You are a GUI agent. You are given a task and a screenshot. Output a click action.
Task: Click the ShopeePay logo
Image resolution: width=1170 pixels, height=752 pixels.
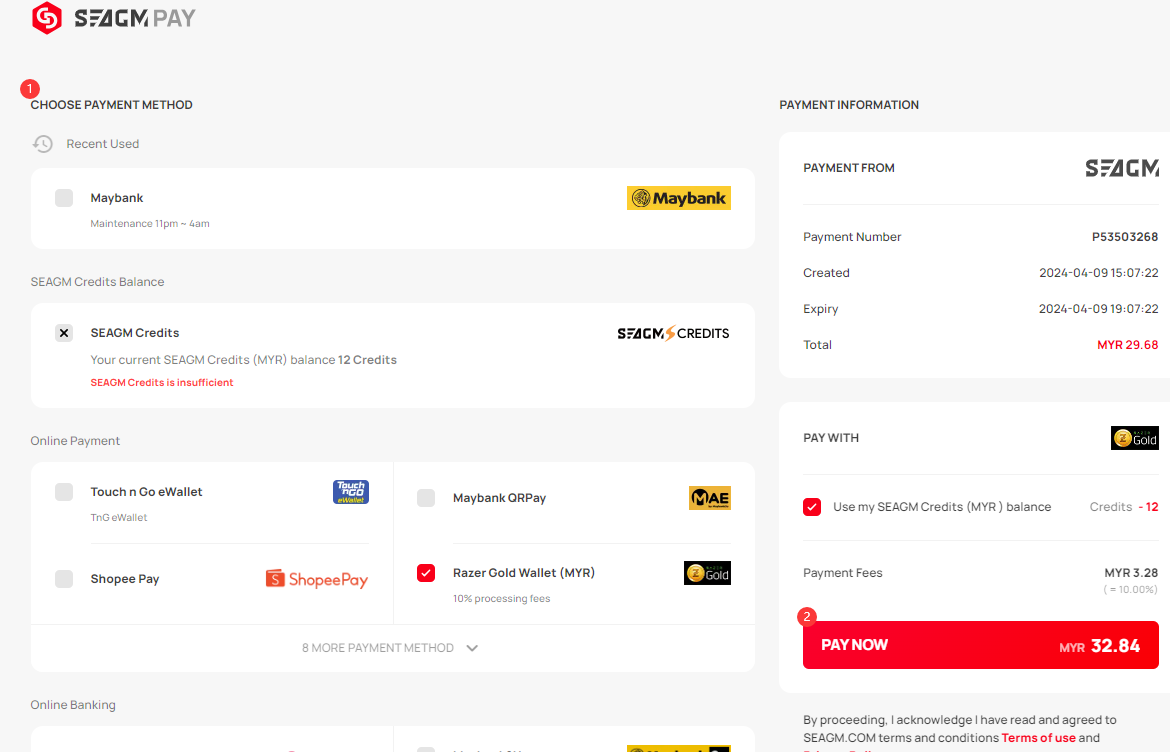coord(317,580)
